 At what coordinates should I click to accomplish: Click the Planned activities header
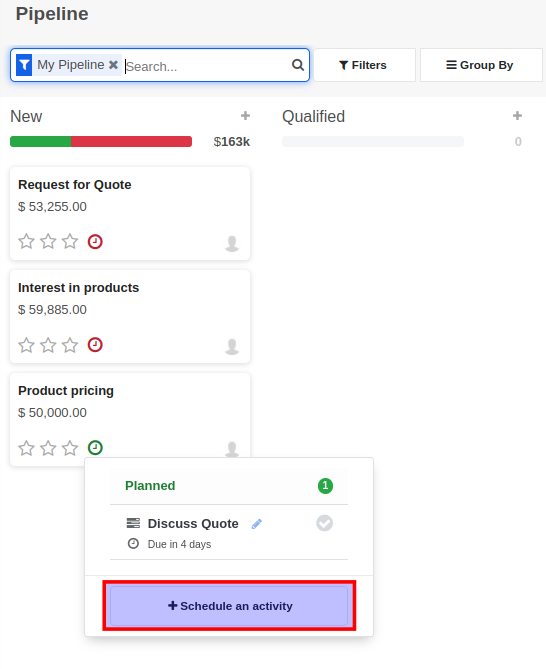click(229, 486)
